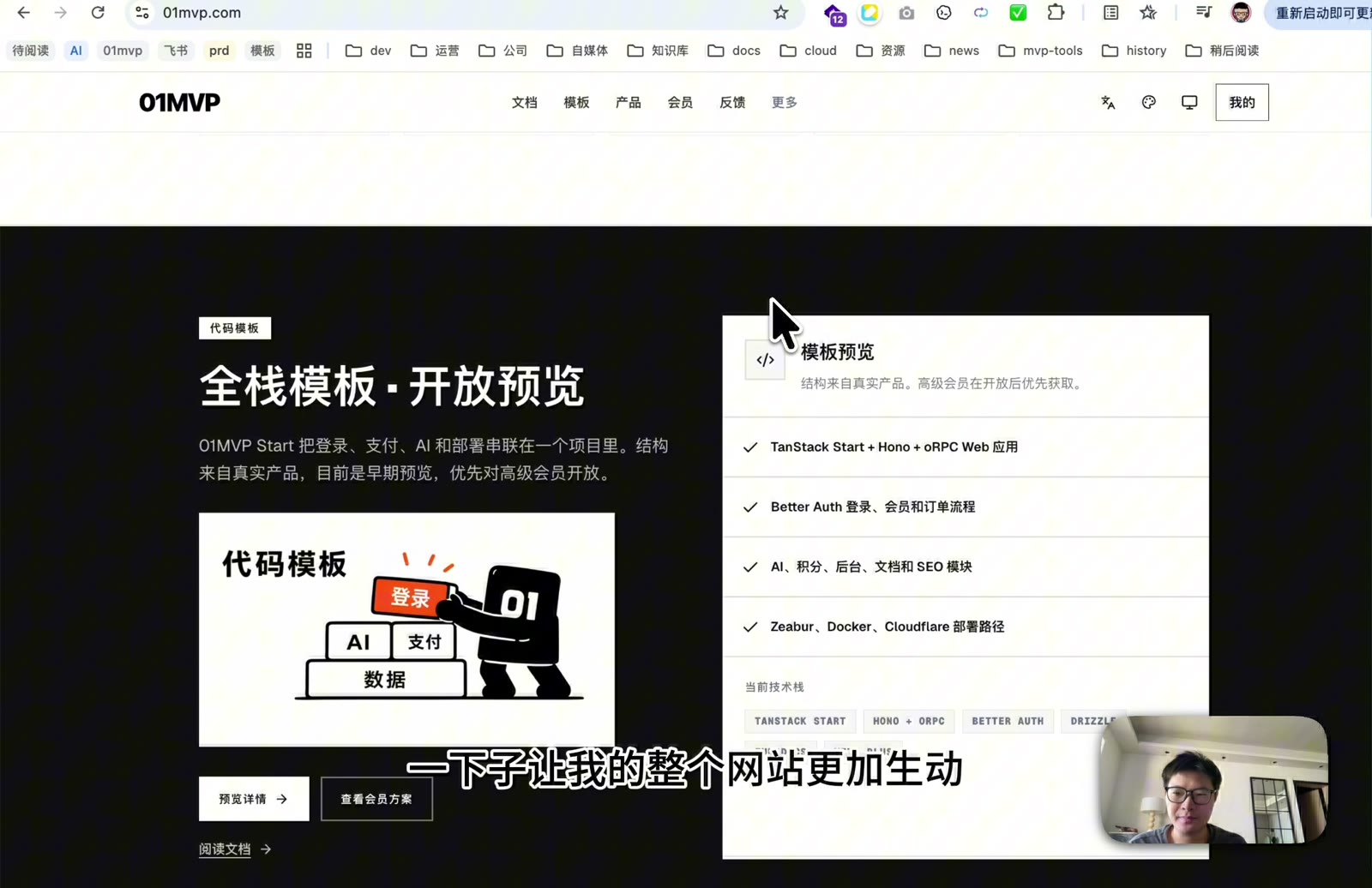Expand the 资源 bookmark folder
Image resolution: width=1372 pixels, height=888 pixels.
point(881,51)
